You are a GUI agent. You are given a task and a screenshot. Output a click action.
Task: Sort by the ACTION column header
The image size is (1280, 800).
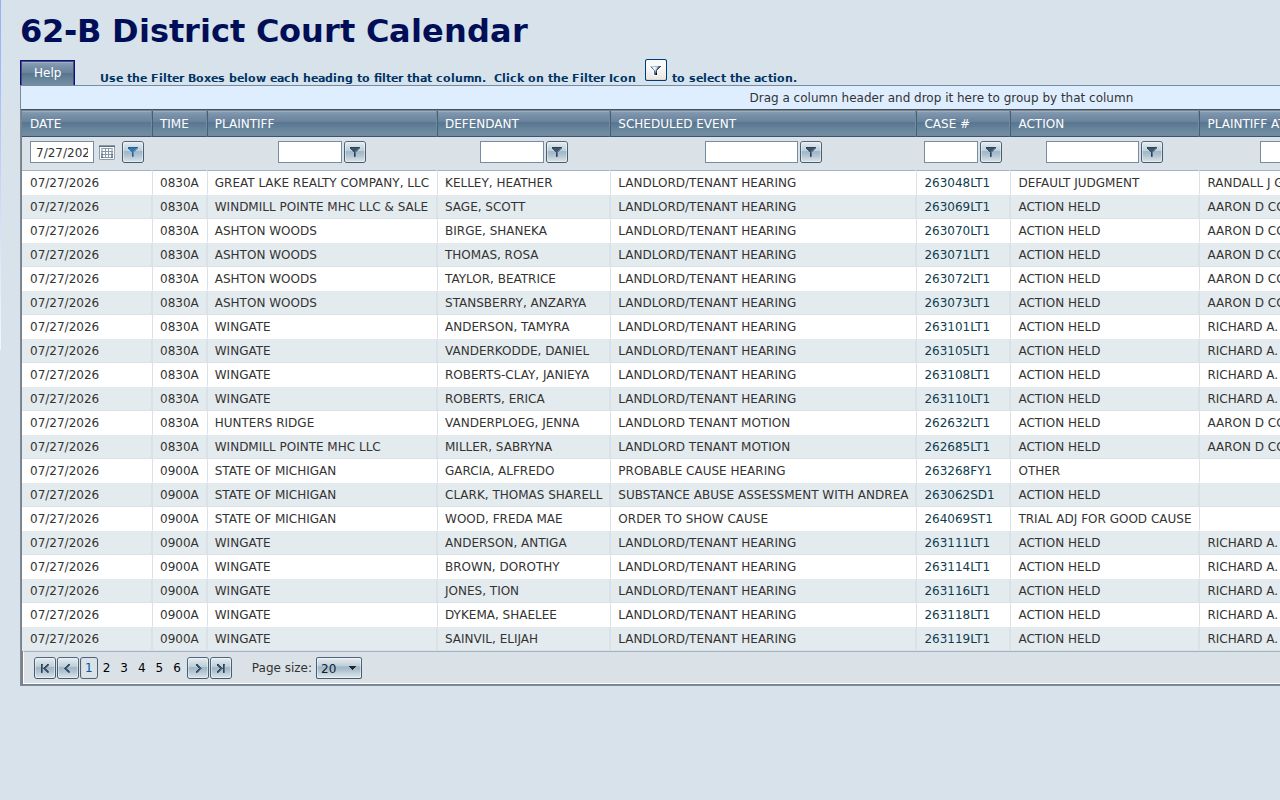coord(1041,124)
